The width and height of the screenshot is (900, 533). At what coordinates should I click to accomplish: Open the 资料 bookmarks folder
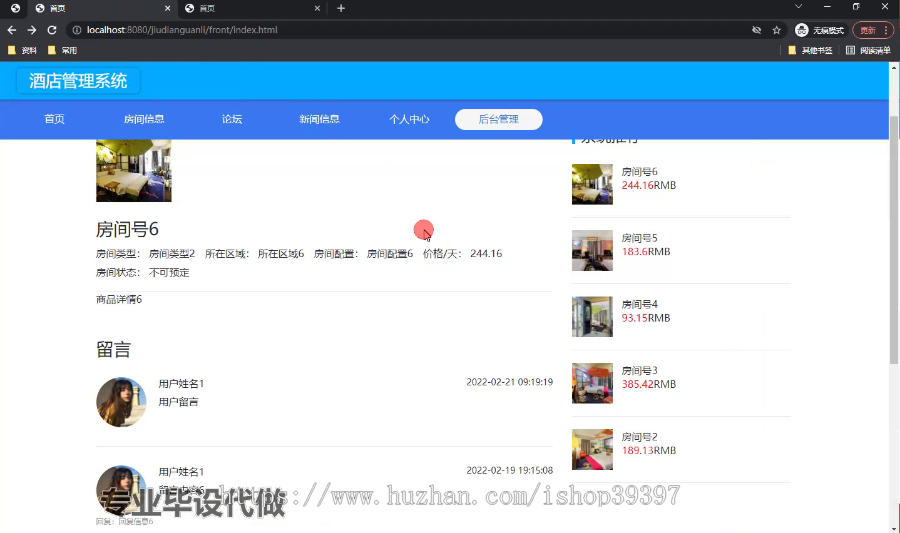pos(23,50)
